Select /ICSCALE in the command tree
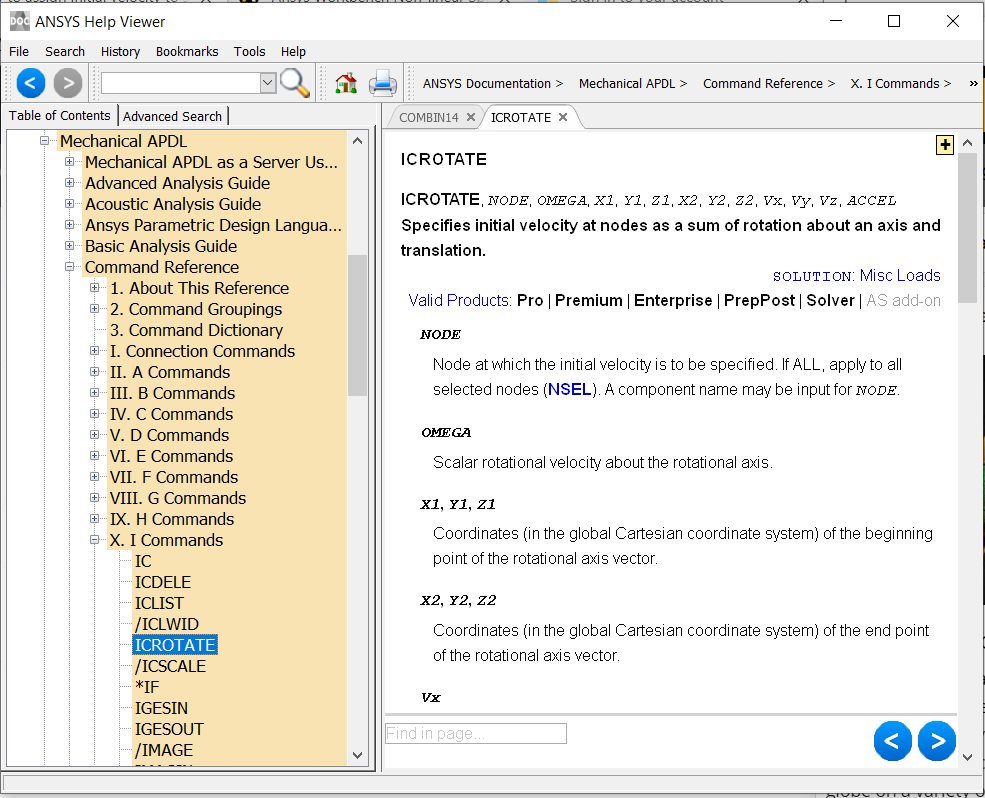Screen dimensions: 985x798 click(170, 666)
